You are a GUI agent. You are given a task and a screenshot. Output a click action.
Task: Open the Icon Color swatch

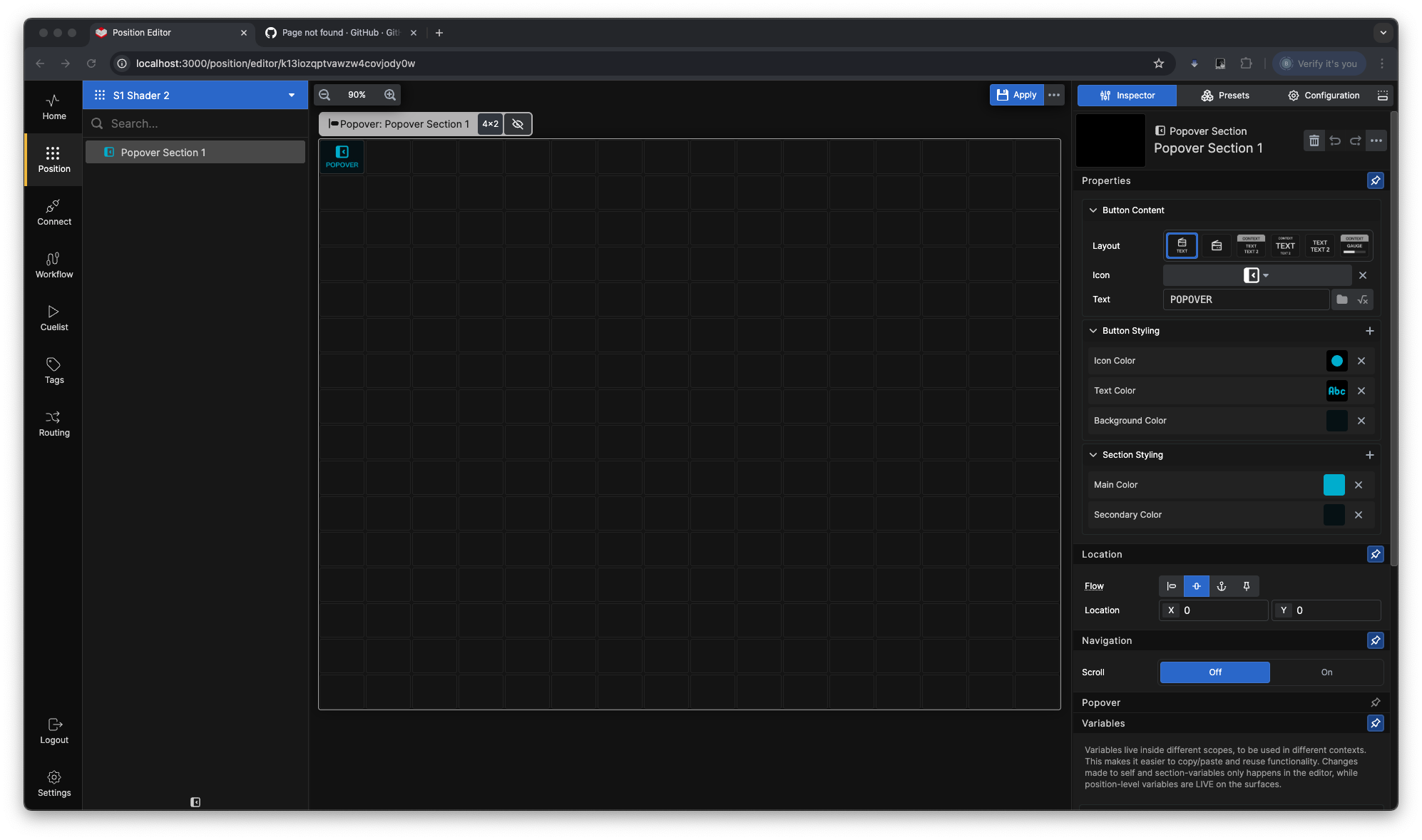tap(1336, 361)
